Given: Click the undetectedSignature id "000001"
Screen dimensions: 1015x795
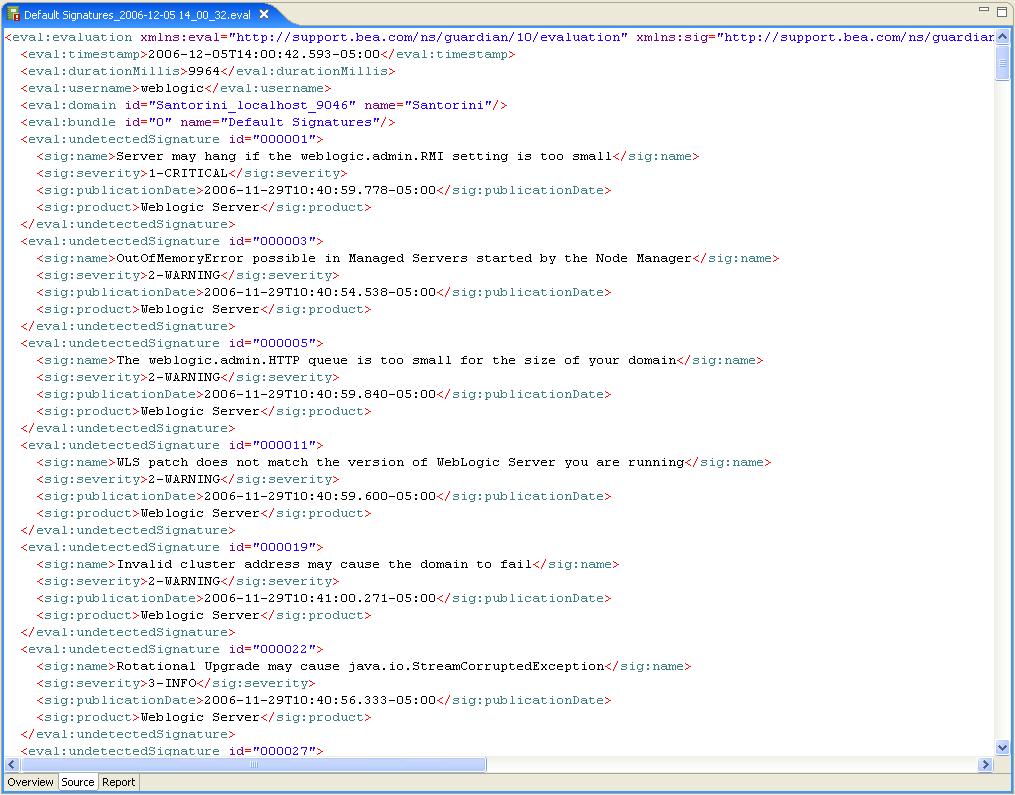Looking at the screenshot, I should [x=284, y=139].
